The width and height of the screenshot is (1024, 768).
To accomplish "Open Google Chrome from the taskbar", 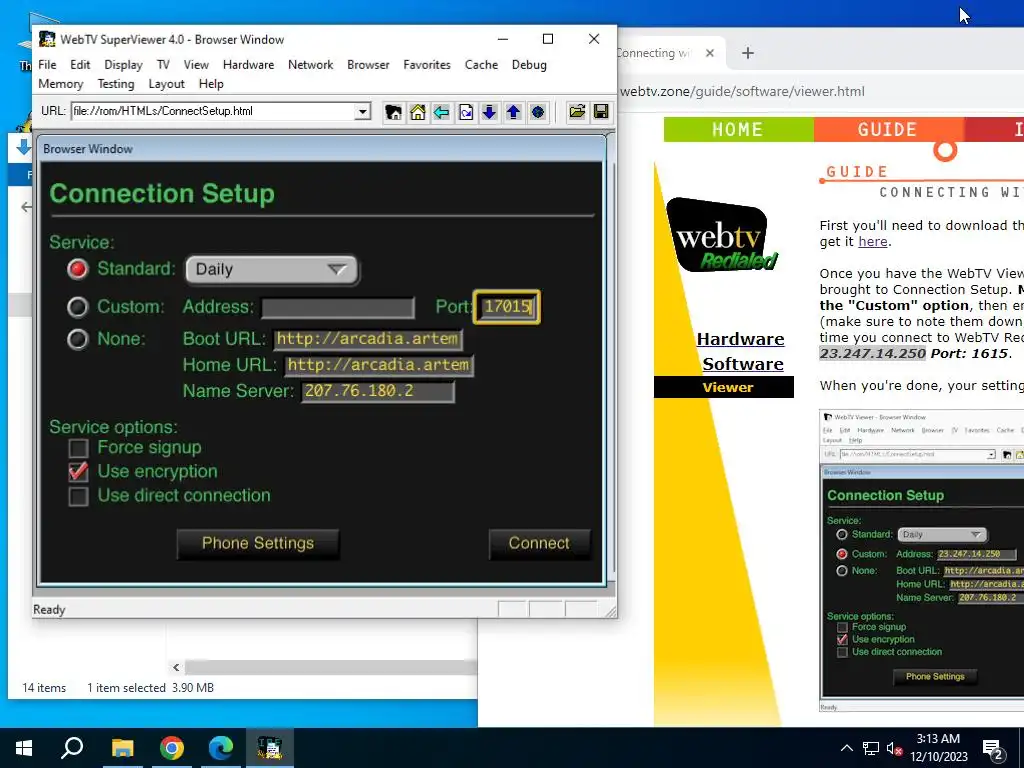I will [x=172, y=748].
